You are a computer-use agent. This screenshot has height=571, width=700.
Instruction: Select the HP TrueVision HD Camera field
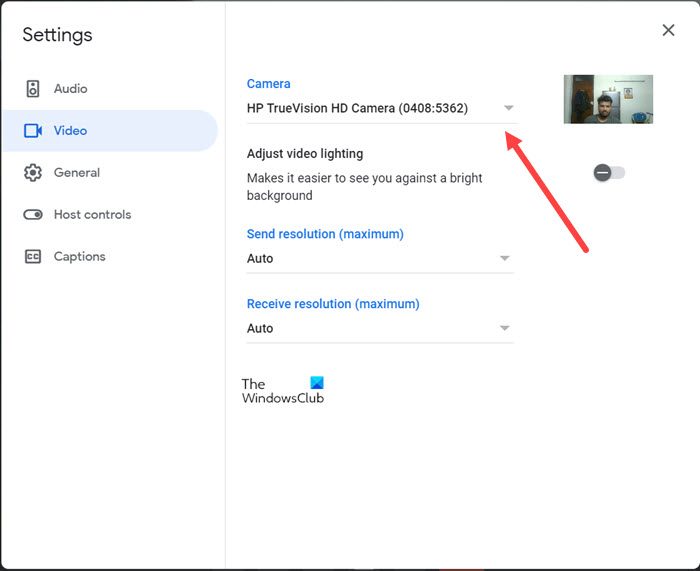click(x=357, y=108)
